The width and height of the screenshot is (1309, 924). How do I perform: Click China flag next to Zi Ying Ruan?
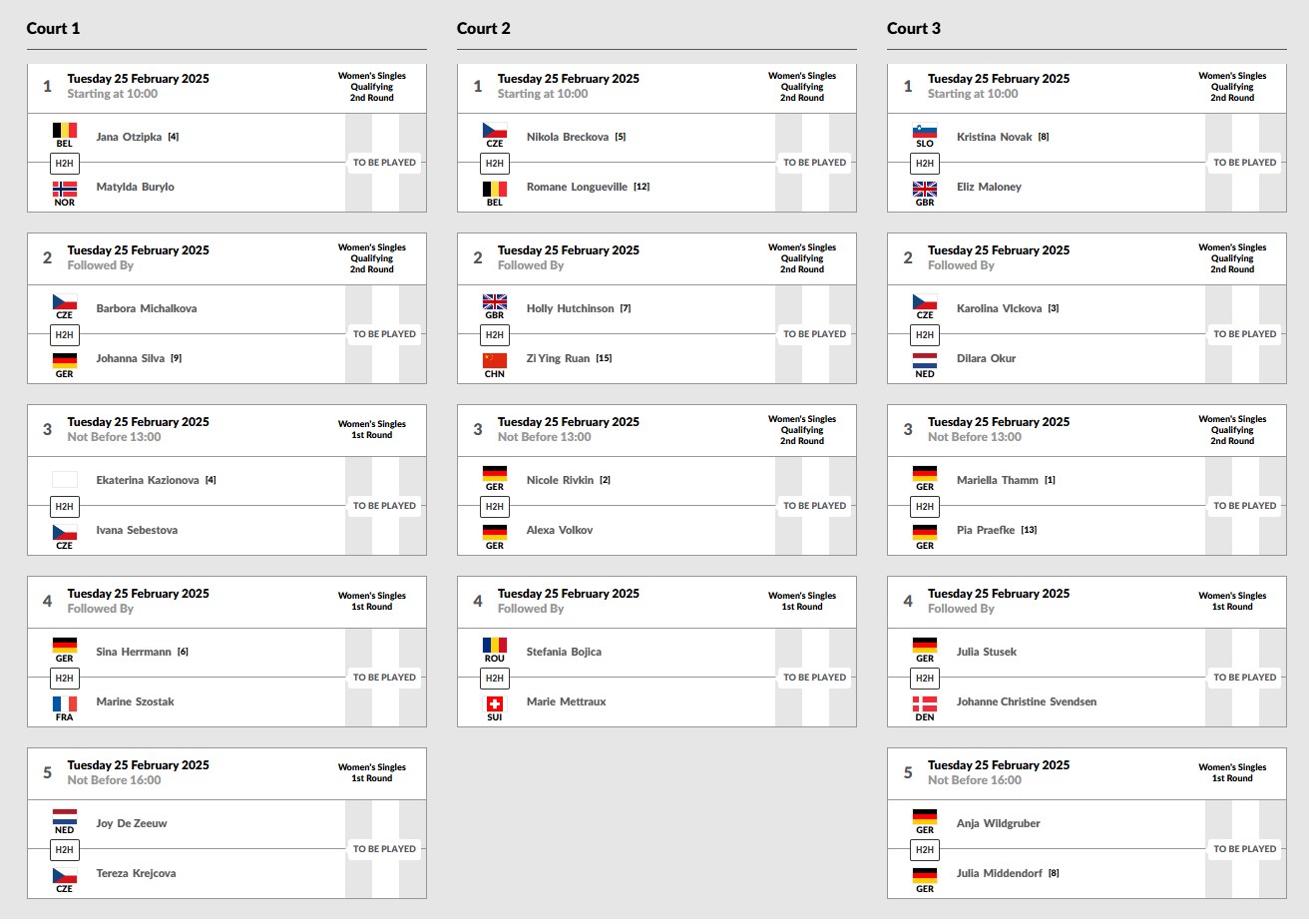pyautogui.click(x=495, y=360)
